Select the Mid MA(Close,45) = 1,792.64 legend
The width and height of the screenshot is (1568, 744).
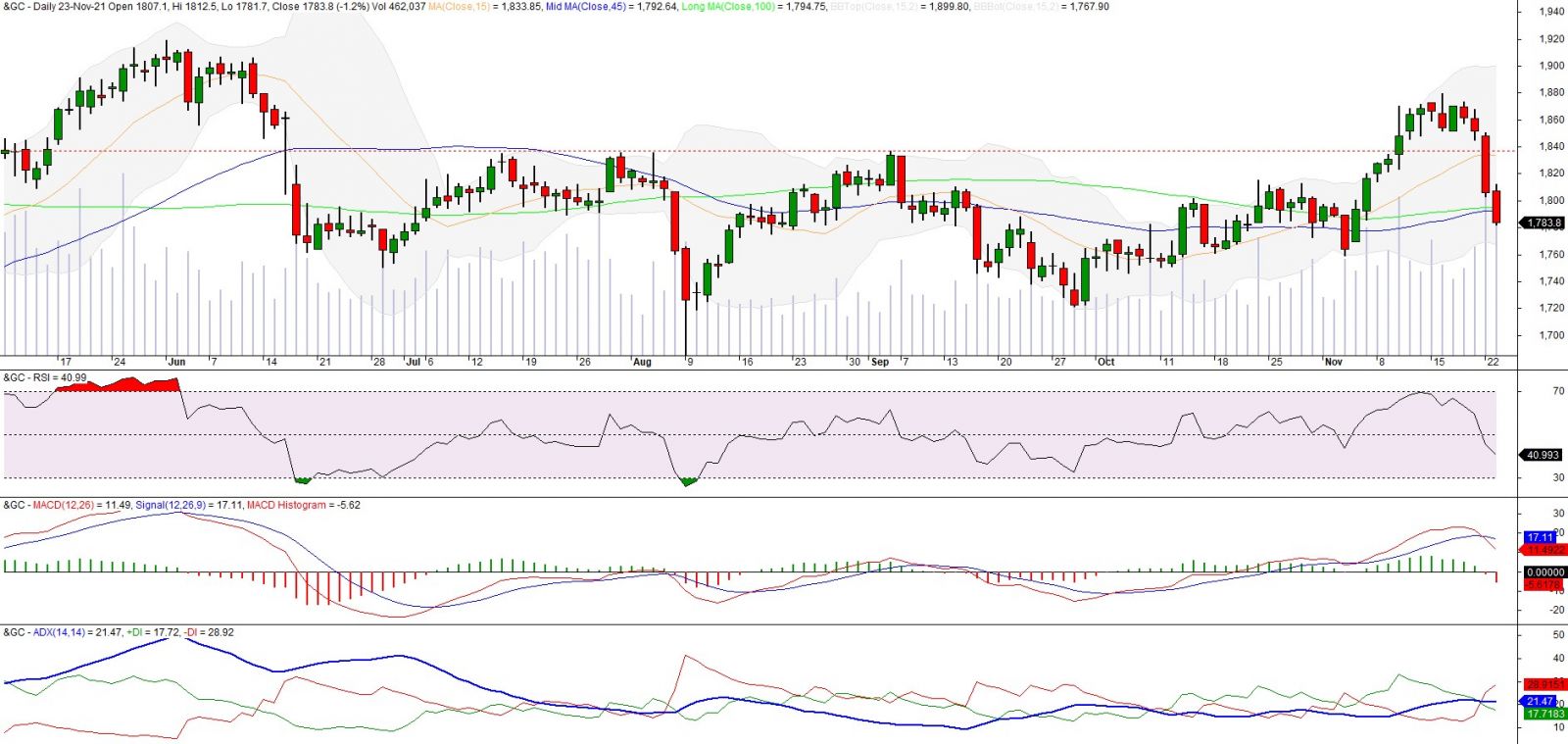pos(612,6)
